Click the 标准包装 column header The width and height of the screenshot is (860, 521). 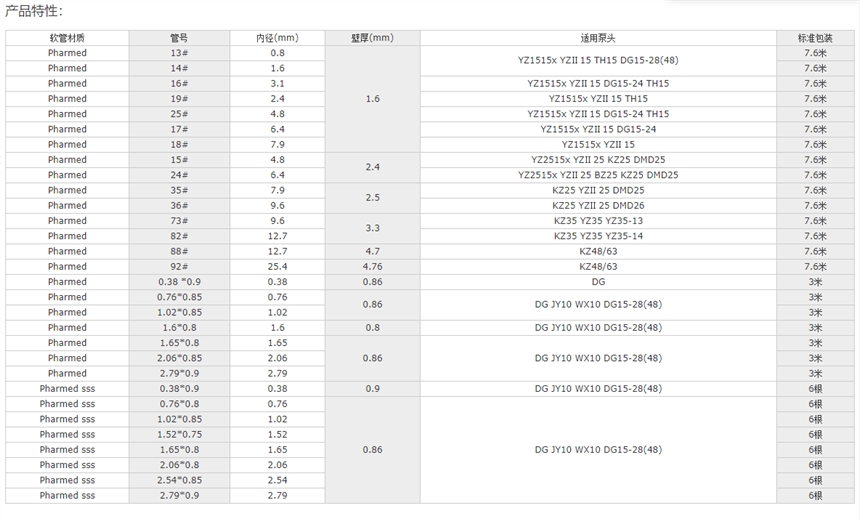coord(815,37)
